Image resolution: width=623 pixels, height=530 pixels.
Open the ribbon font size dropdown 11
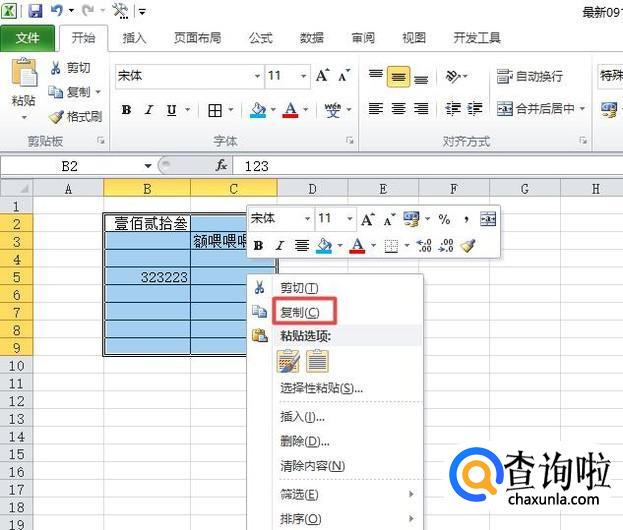tap(303, 76)
